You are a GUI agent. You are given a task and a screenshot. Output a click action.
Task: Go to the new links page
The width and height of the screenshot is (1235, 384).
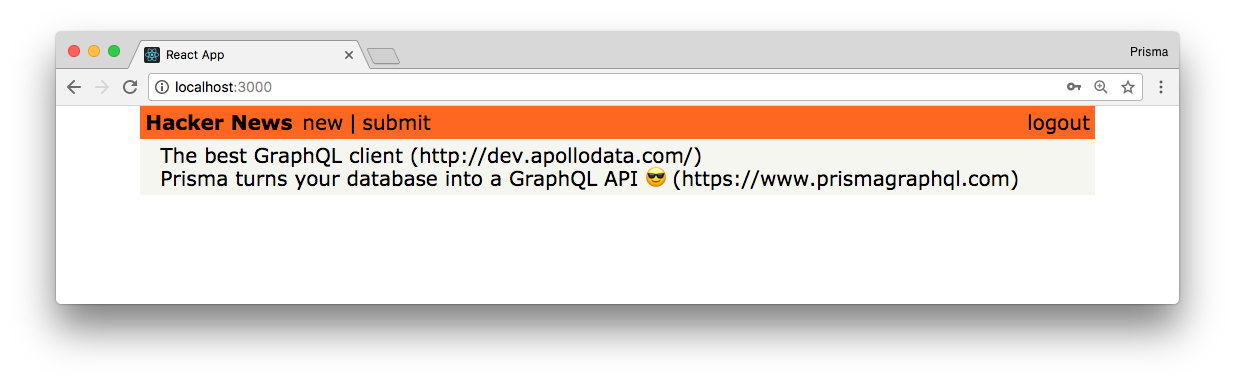coord(323,123)
